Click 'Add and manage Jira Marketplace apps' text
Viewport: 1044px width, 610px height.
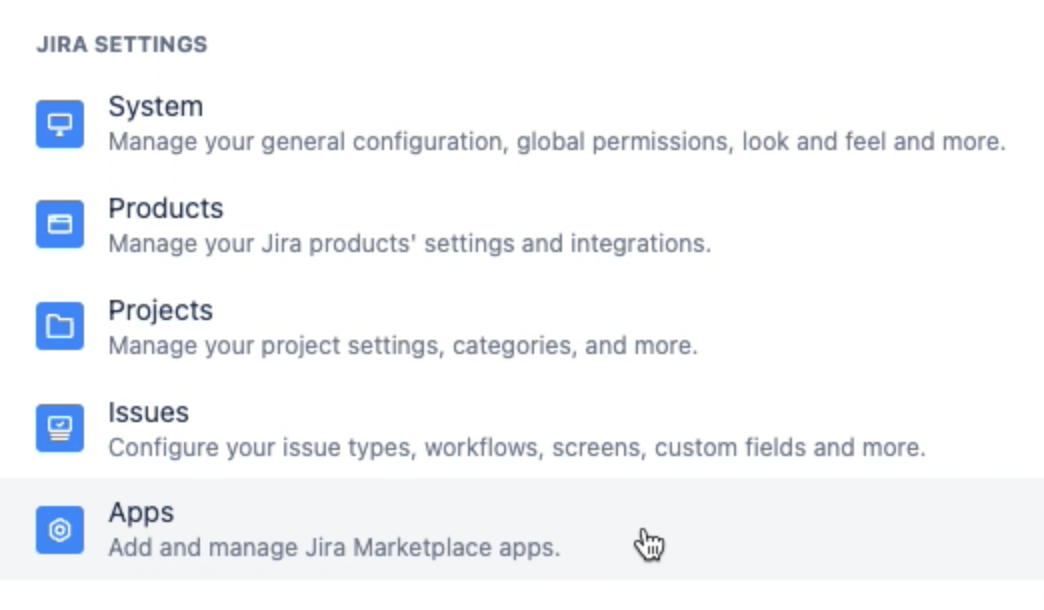(334, 547)
